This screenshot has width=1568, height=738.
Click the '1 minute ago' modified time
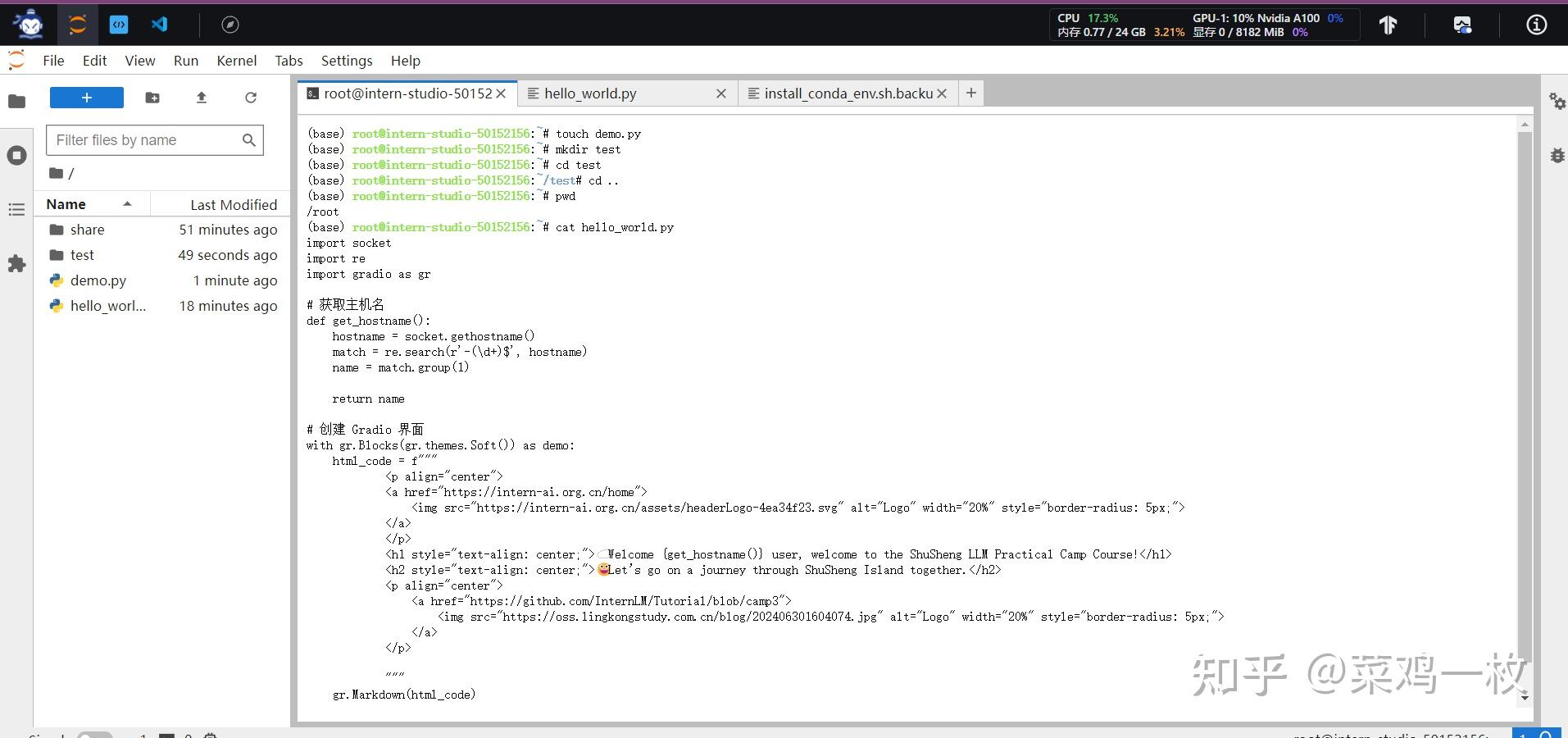pos(235,280)
